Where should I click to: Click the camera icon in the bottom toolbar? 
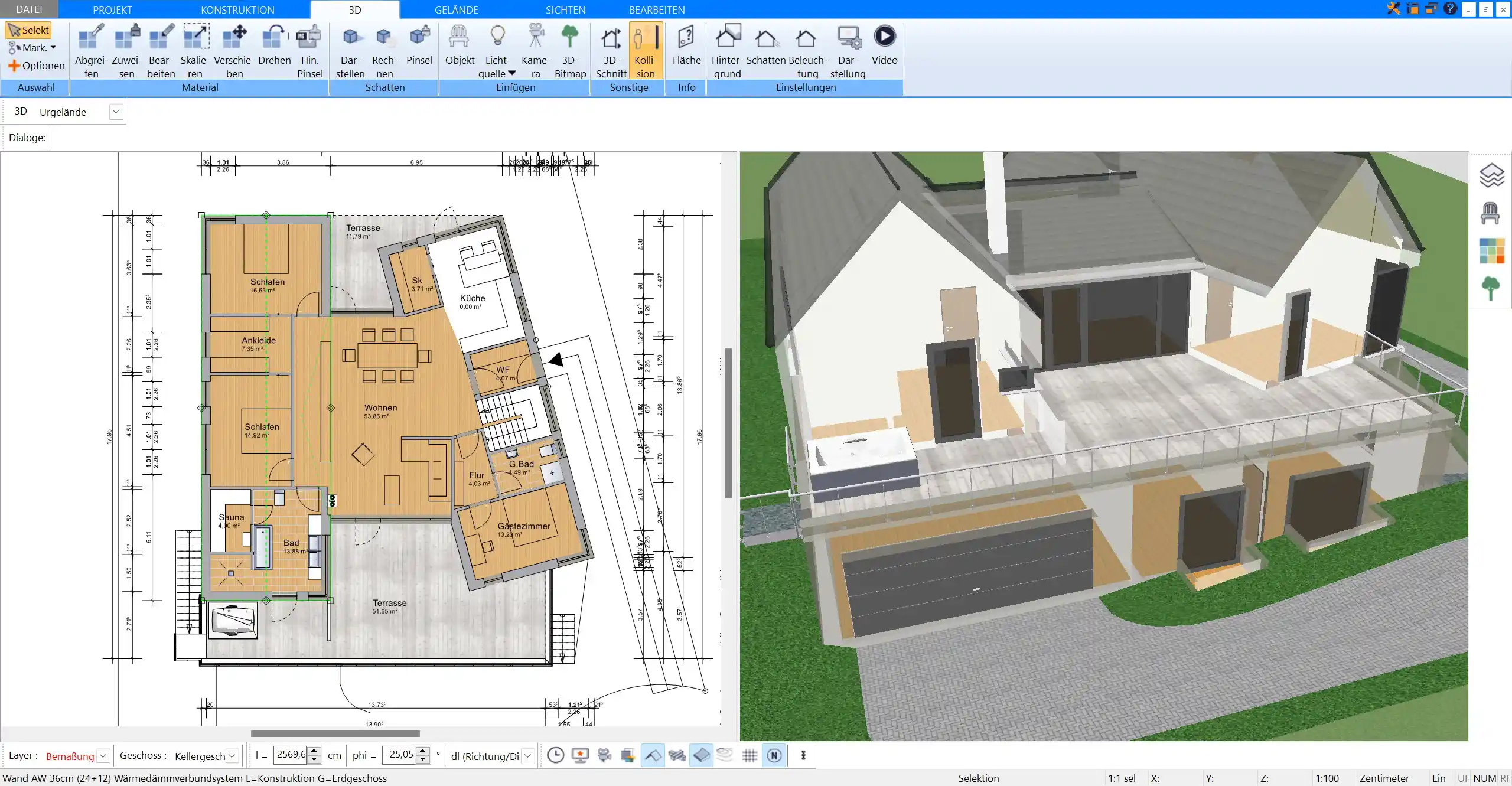[x=604, y=755]
